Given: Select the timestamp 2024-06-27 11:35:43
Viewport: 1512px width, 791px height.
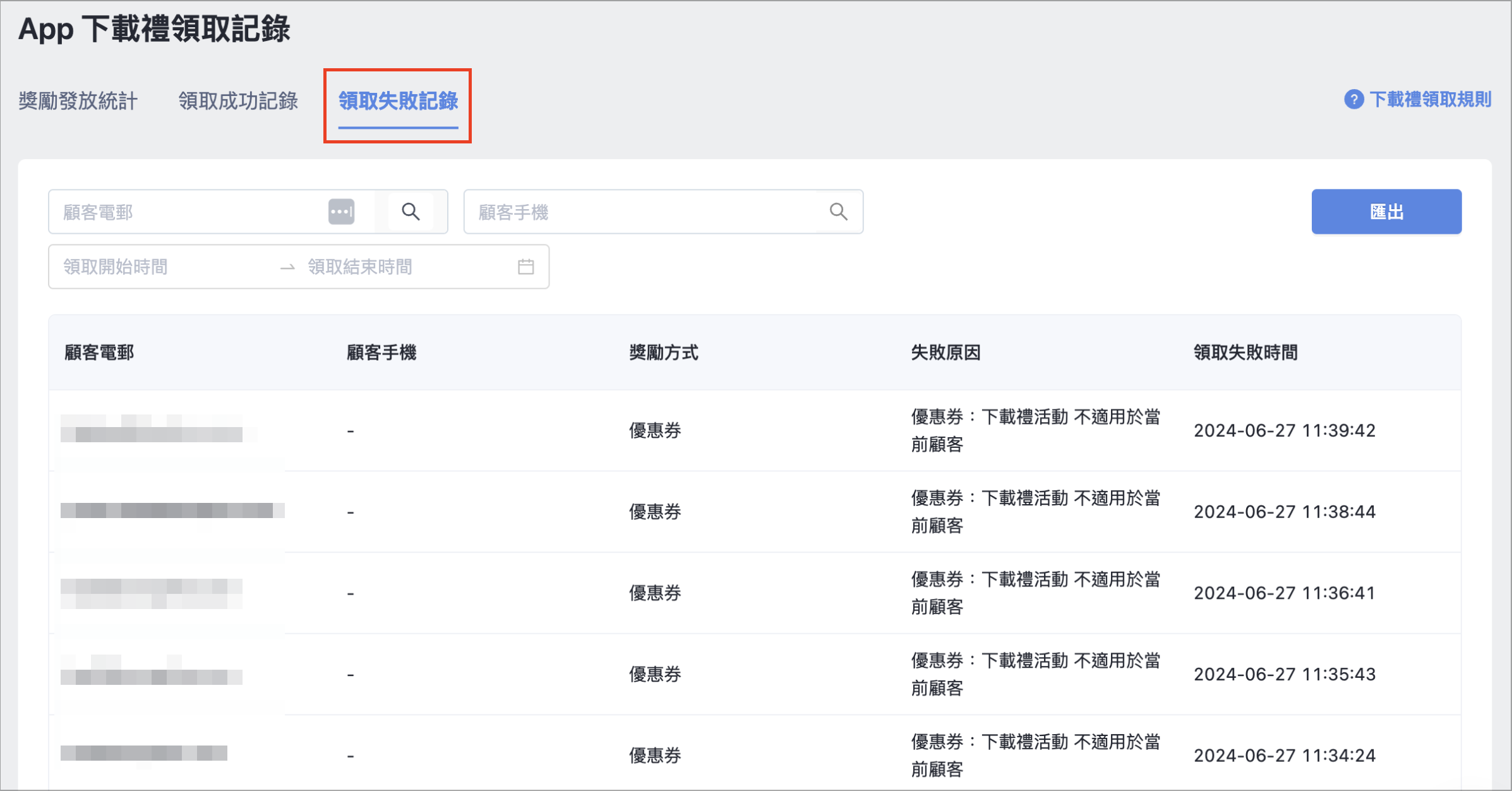Looking at the screenshot, I should [1285, 675].
